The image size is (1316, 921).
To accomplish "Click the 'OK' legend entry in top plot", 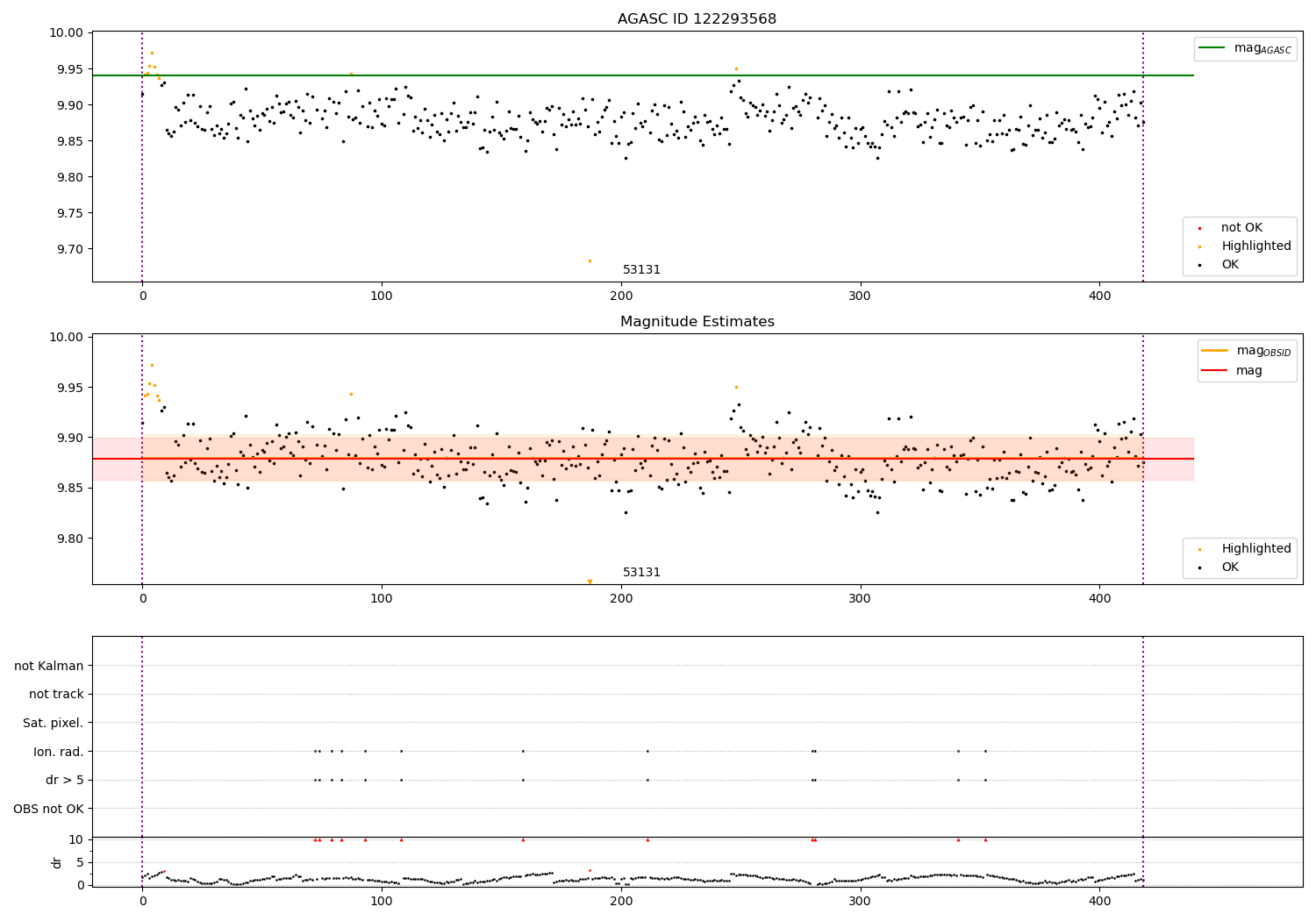I will coord(1230,265).
